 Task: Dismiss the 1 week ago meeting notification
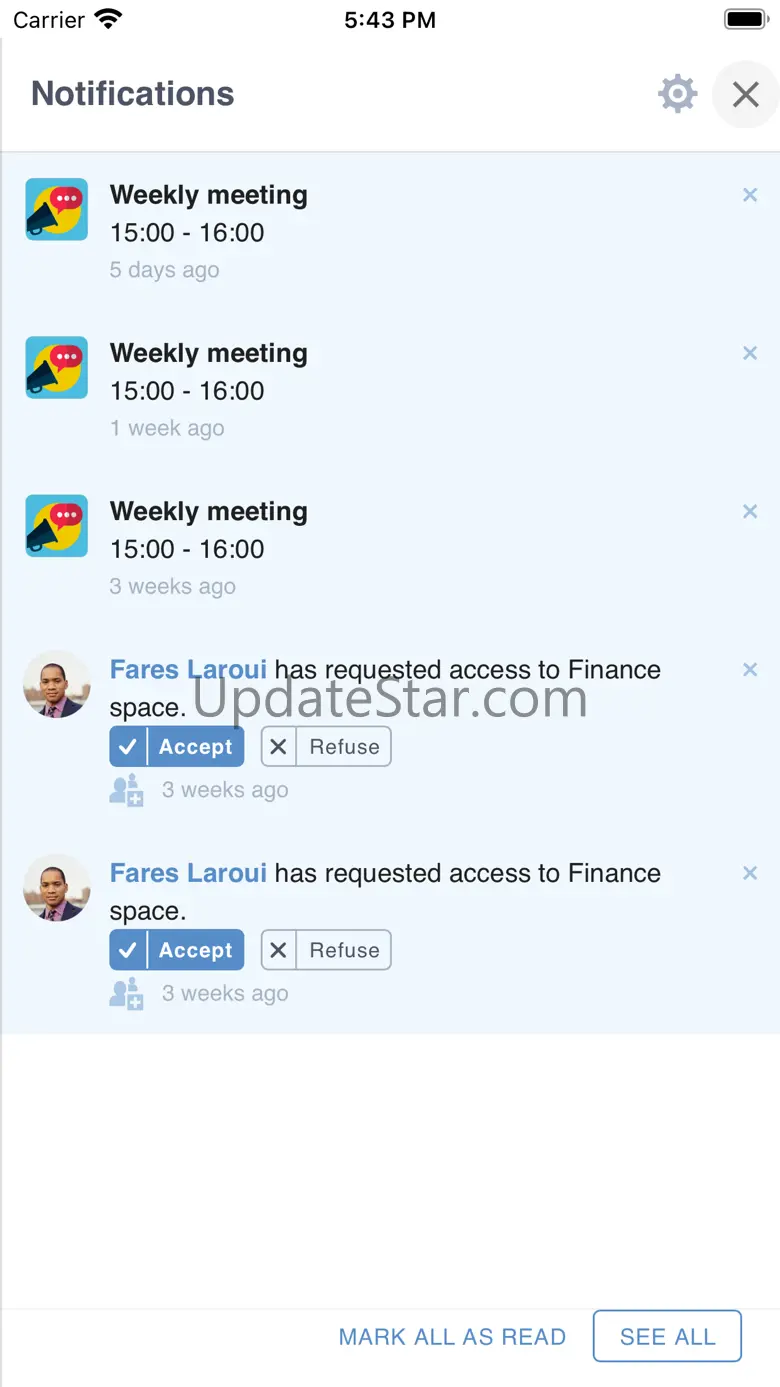tap(750, 353)
